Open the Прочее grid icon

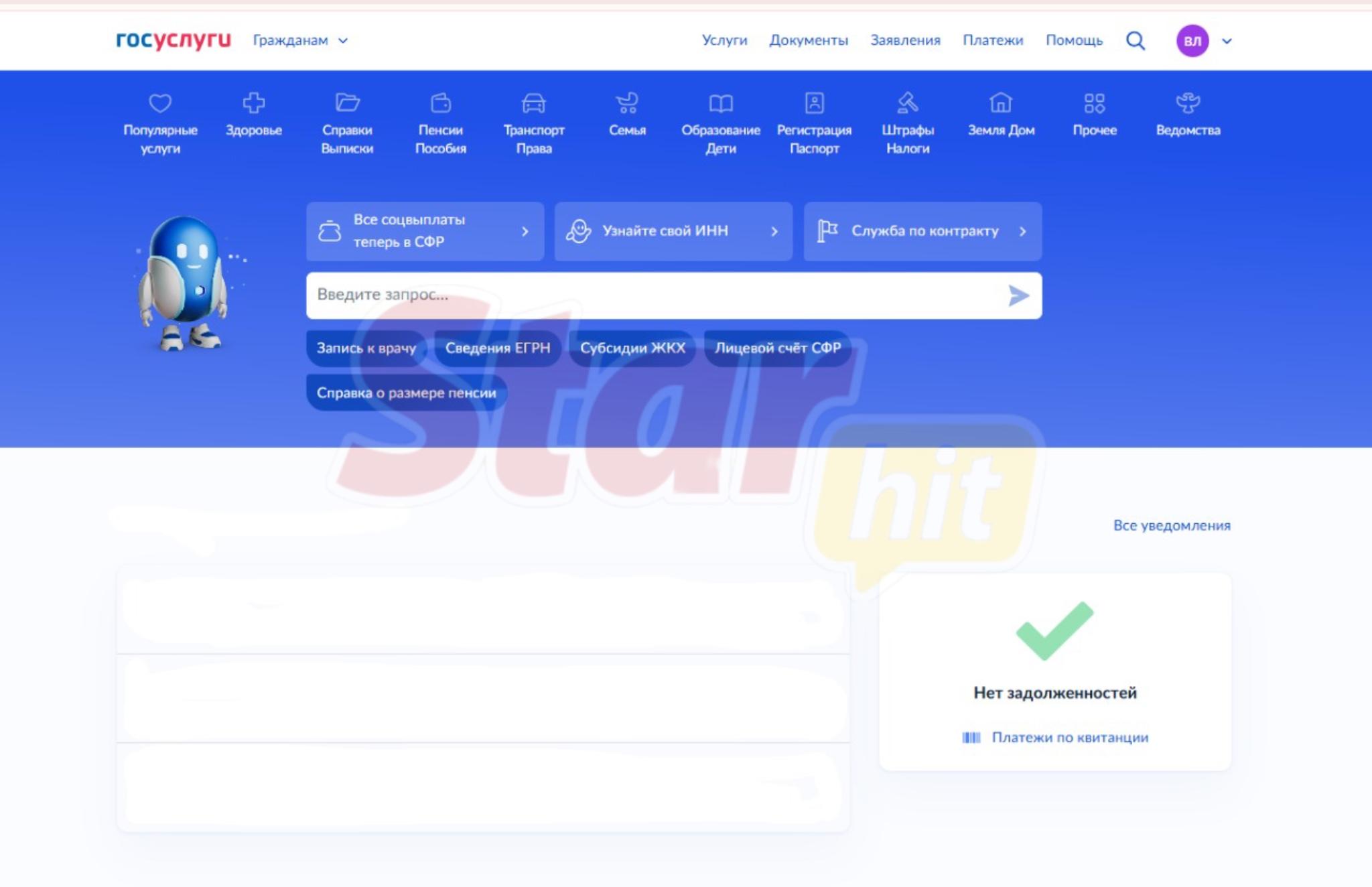tap(1095, 103)
